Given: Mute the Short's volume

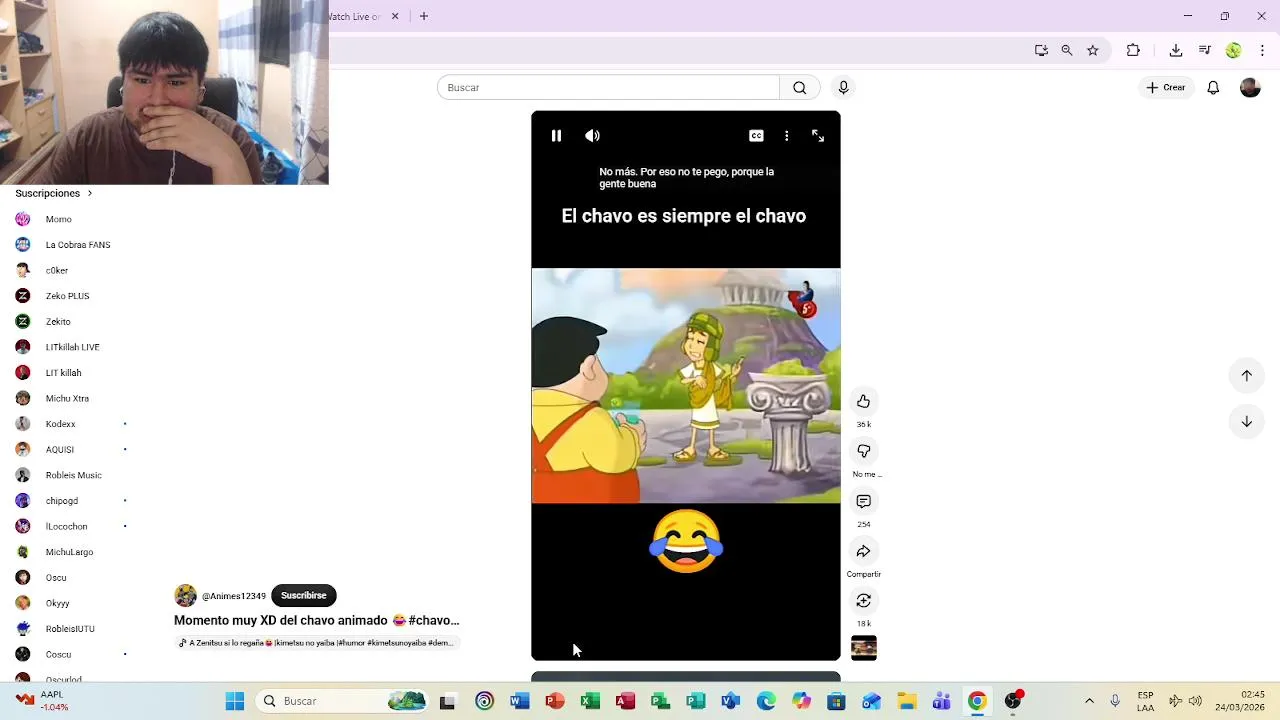Looking at the screenshot, I should (x=592, y=136).
